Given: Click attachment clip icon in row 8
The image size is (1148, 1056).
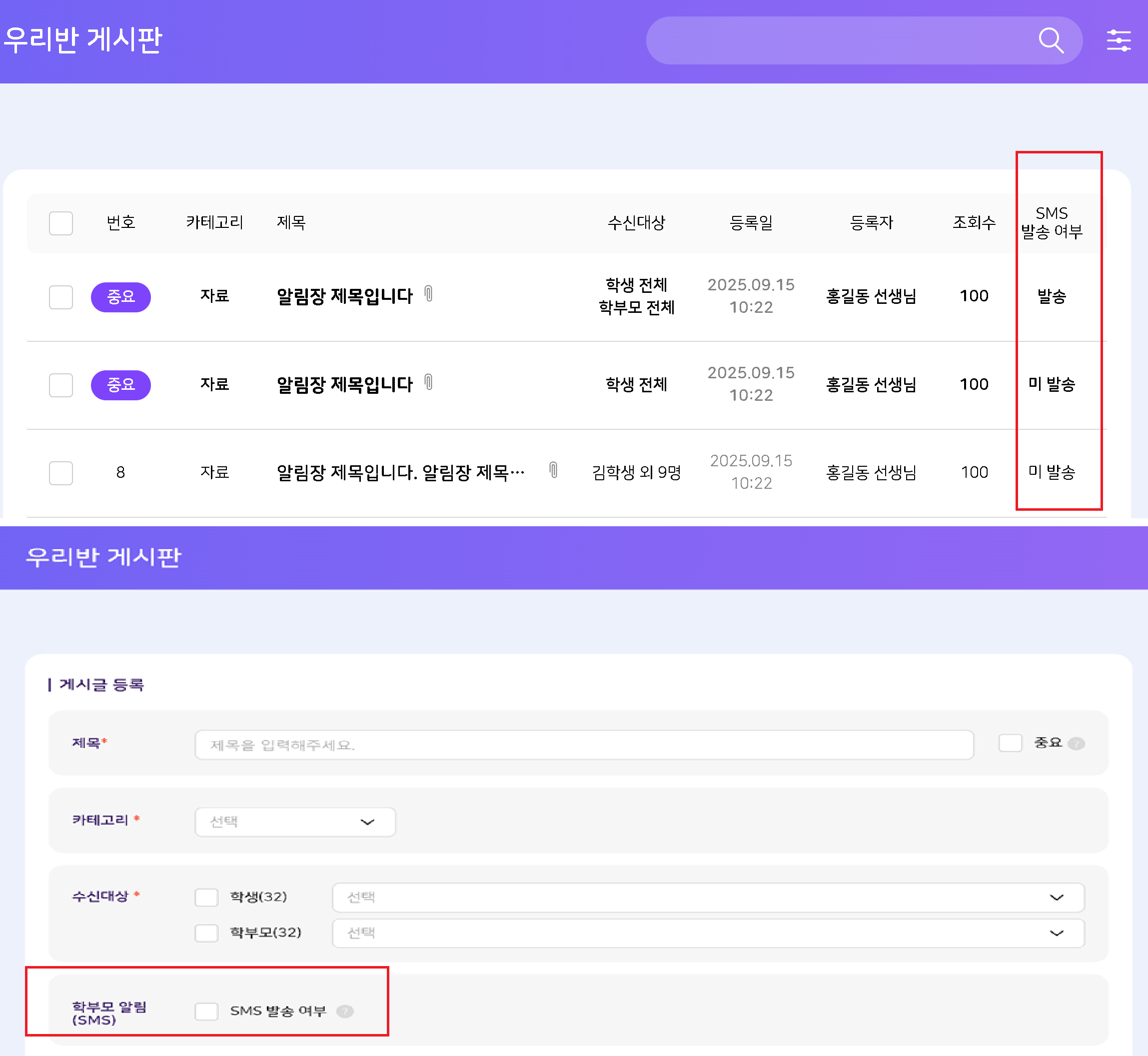Looking at the screenshot, I should [x=553, y=470].
